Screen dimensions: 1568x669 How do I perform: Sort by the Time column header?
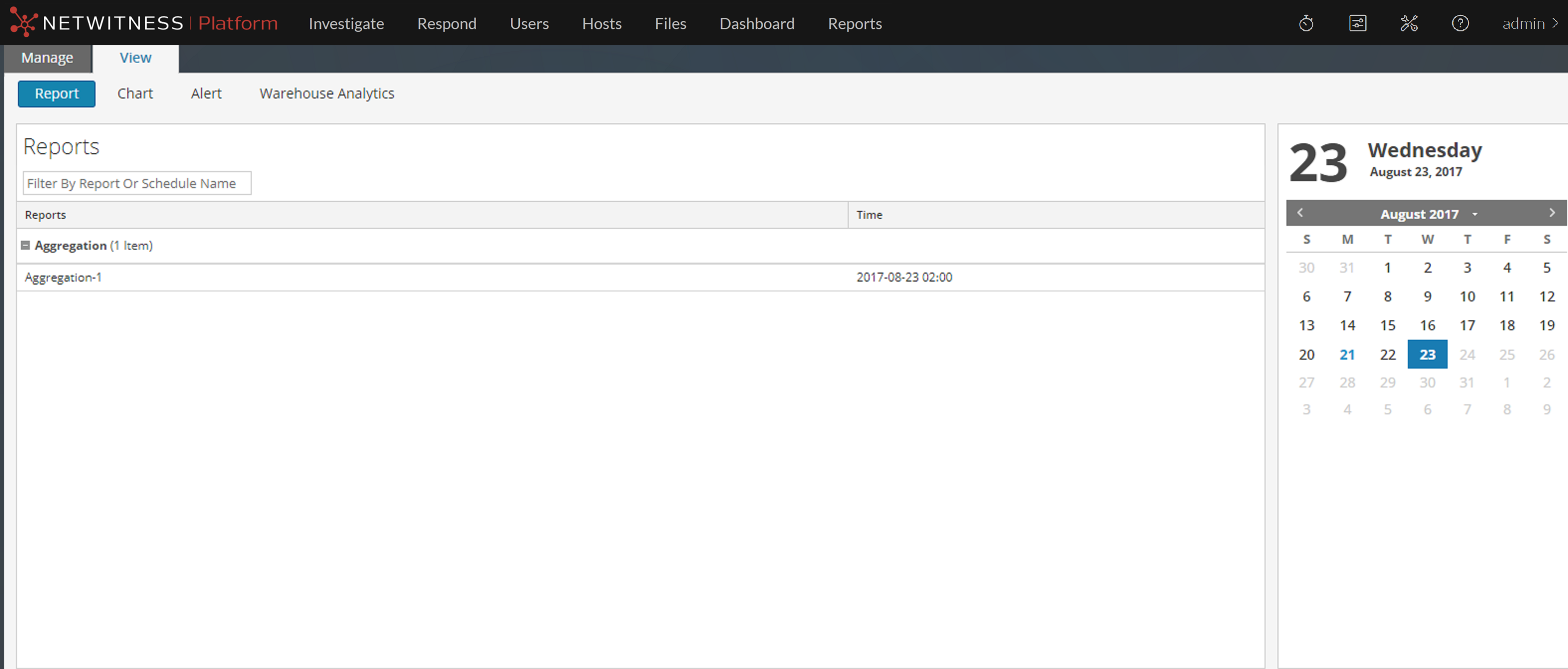(x=869, y=215)
